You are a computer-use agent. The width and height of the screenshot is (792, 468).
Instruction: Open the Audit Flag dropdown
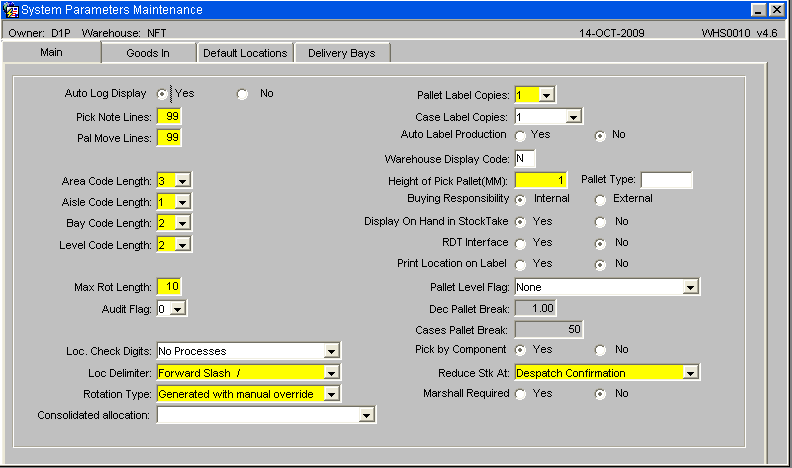[x=178, y=309]
